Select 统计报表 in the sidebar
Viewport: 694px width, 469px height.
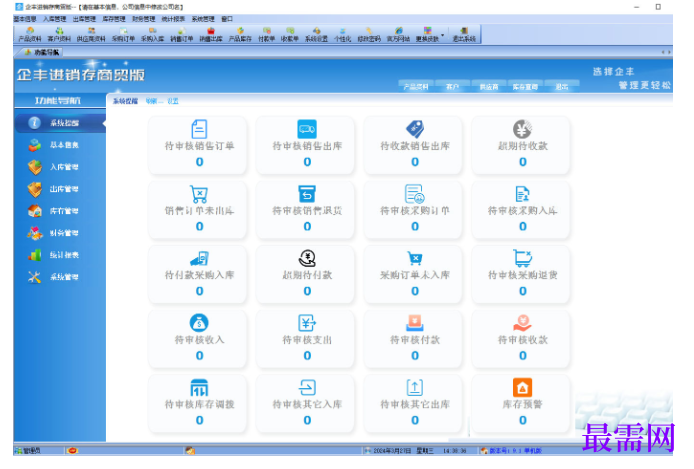click(60, 255)
